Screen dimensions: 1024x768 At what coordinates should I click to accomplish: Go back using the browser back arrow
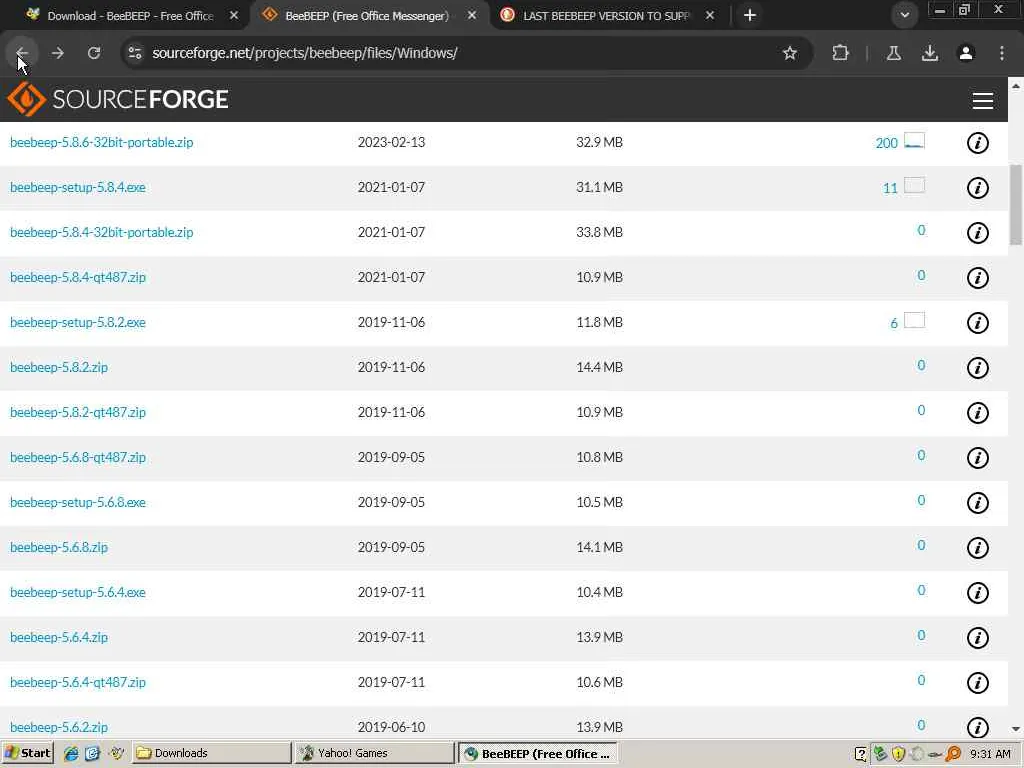pyautogui.click(x=22, y=53)
